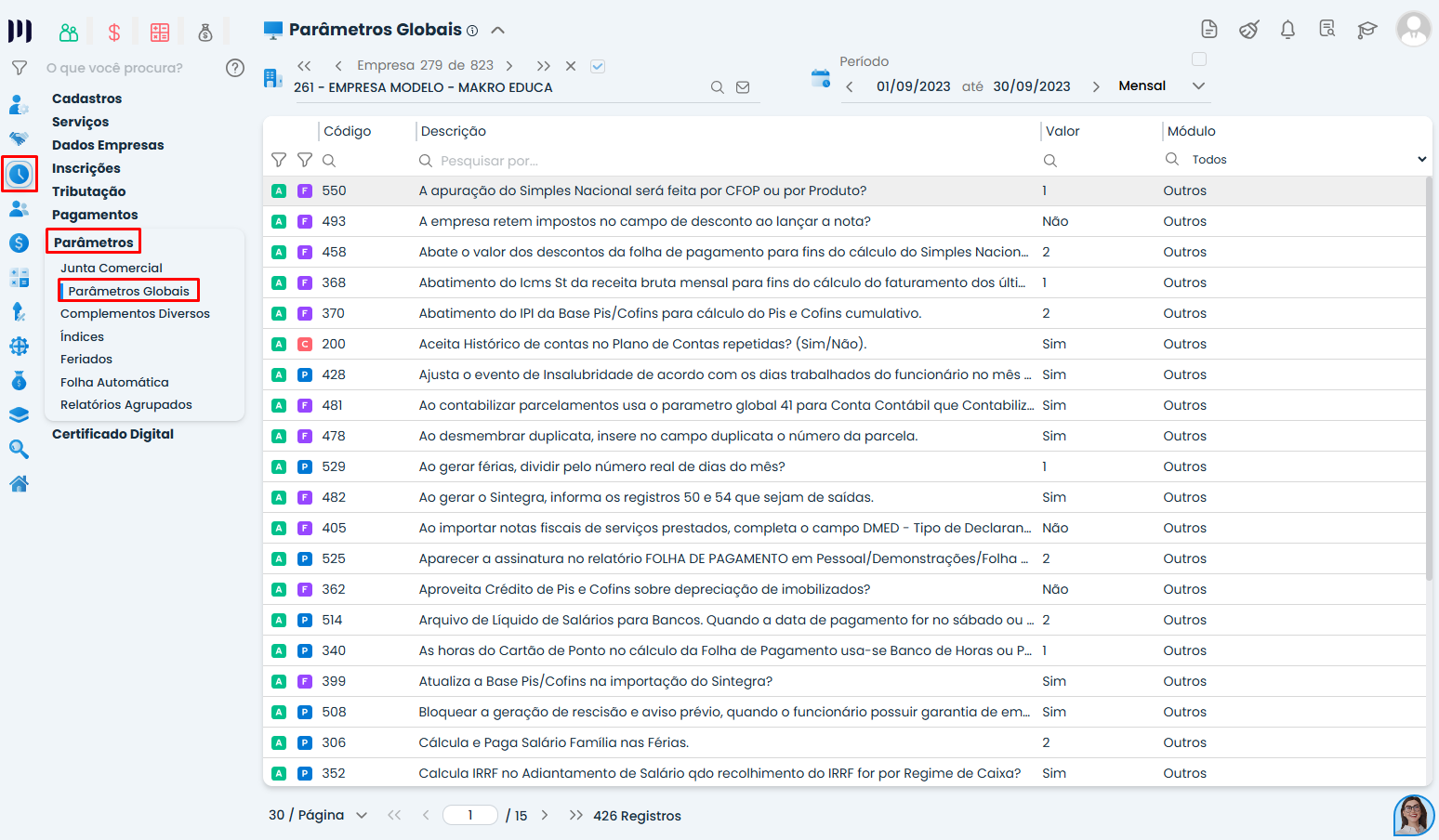This screenshot has height=840, width=1439.
Task: Open the virtual assistant avatar
Action: pos(1413,815)
